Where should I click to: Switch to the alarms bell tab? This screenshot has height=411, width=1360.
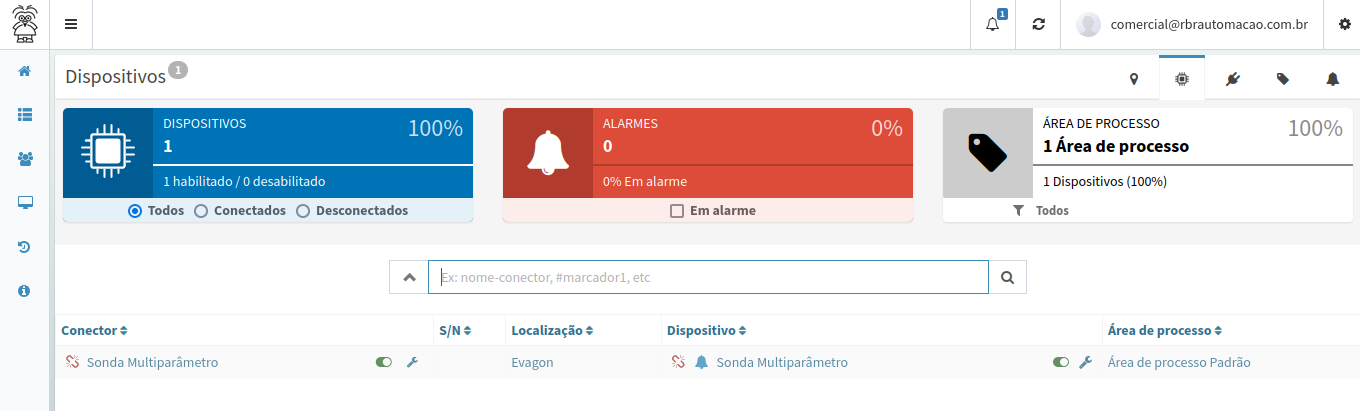[x=1332, y=79]
